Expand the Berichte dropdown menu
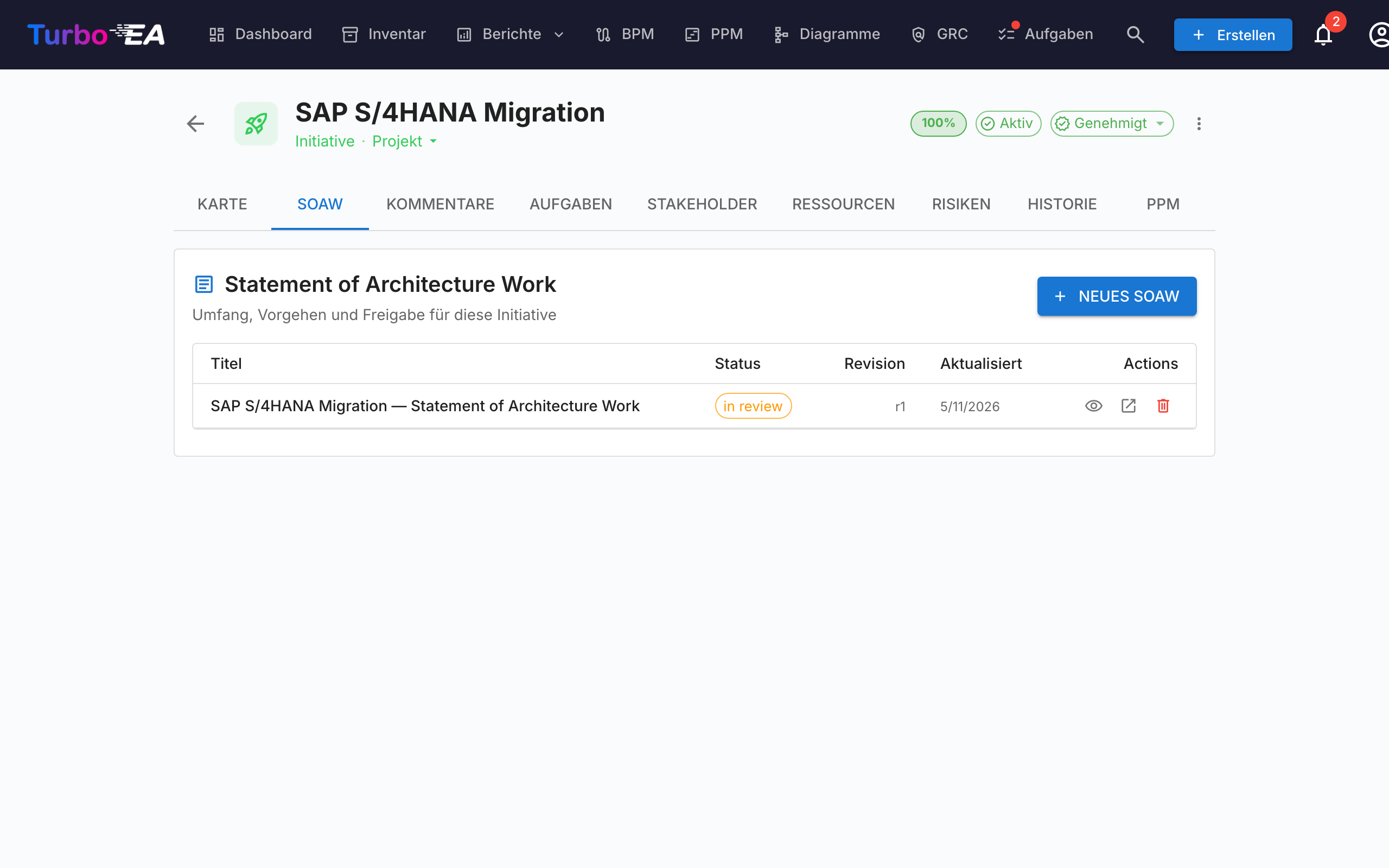 [510, 34]
